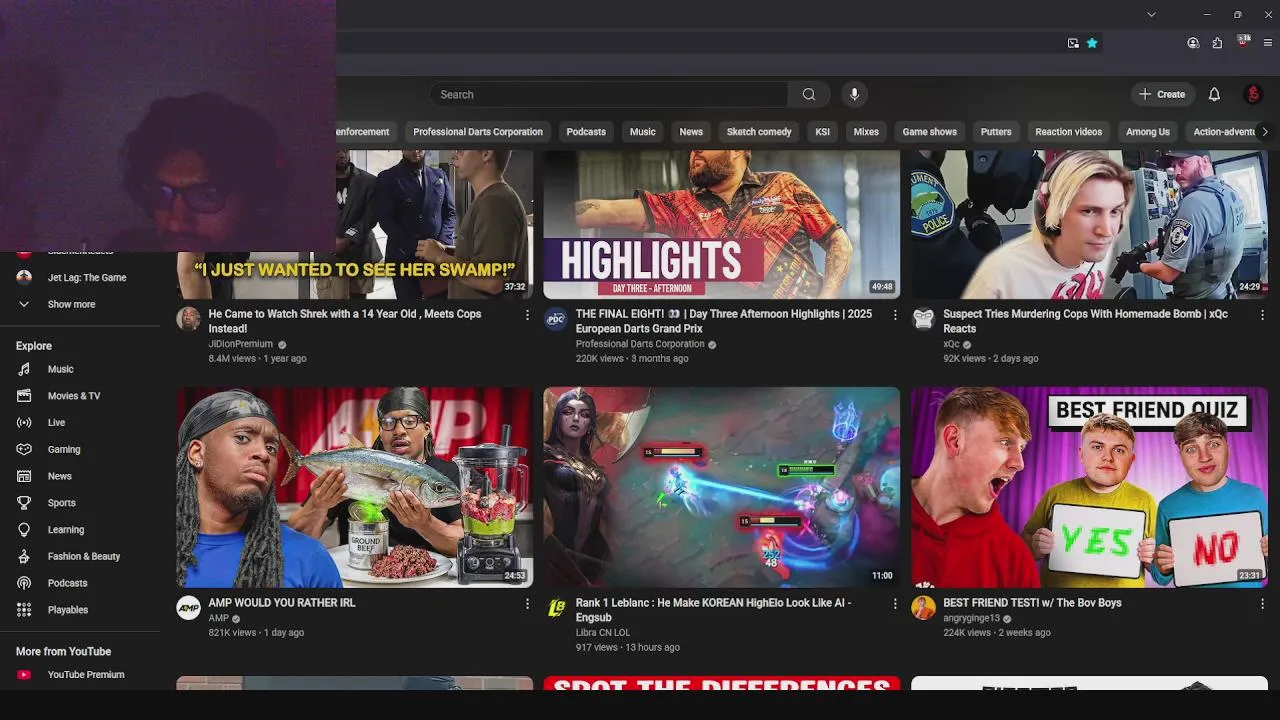The width and height of the screenshot is (1280, 720).
Task: Open more options for AMP Would You Rather
Action: [527, 604]
